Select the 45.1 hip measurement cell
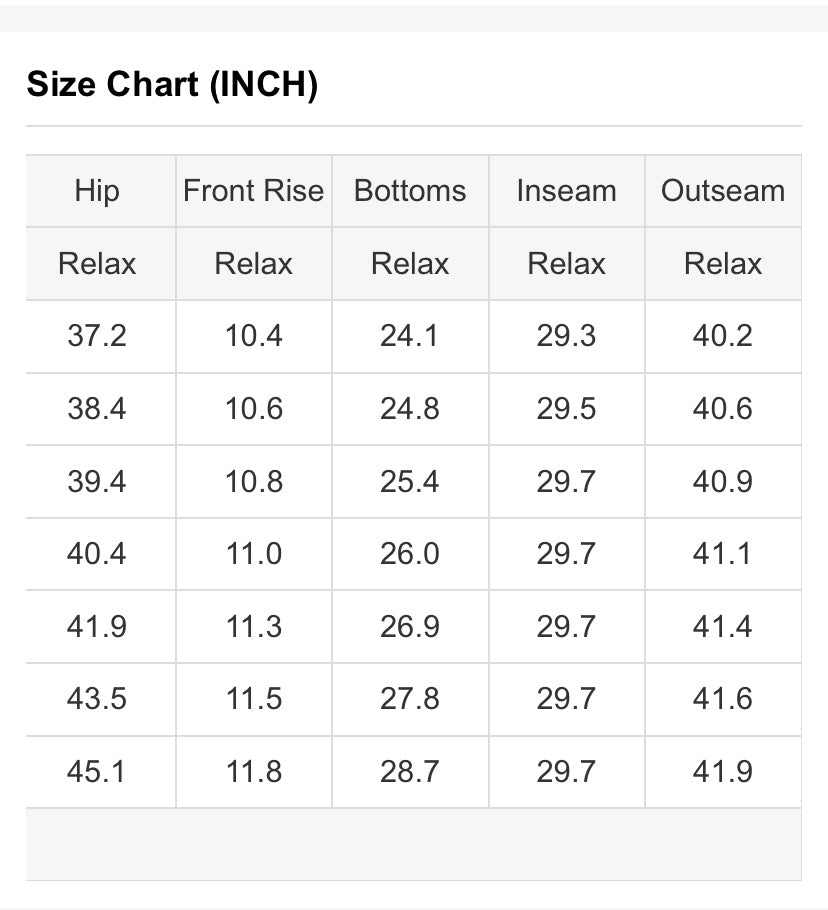The height and width of the screenshot is (910, 828). [97, 772]
